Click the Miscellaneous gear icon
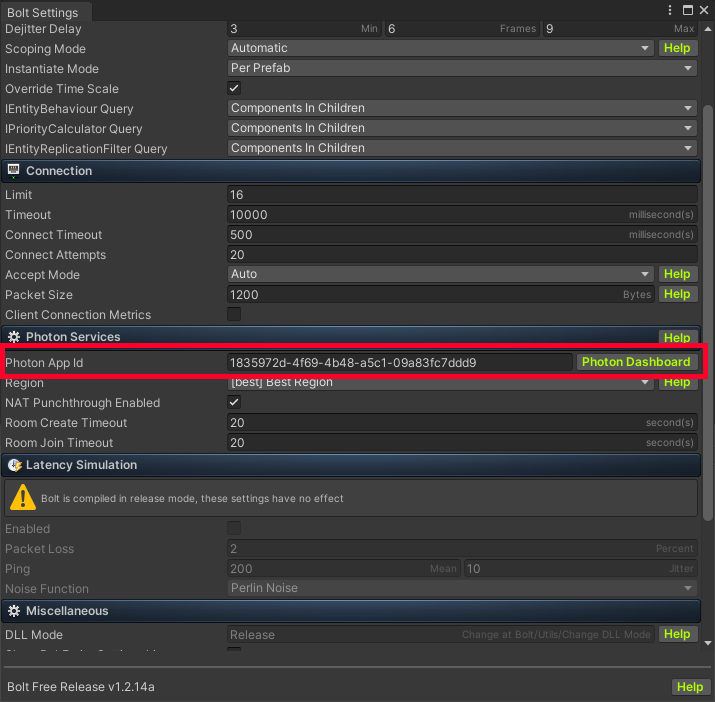Screen dimensions: 715x702 (x=14, y=611)
